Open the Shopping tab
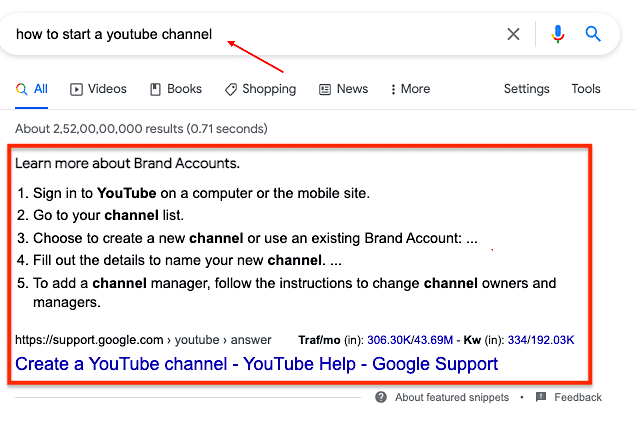The image size is (637, 429). pyautogui.click(x=260, y=89)
